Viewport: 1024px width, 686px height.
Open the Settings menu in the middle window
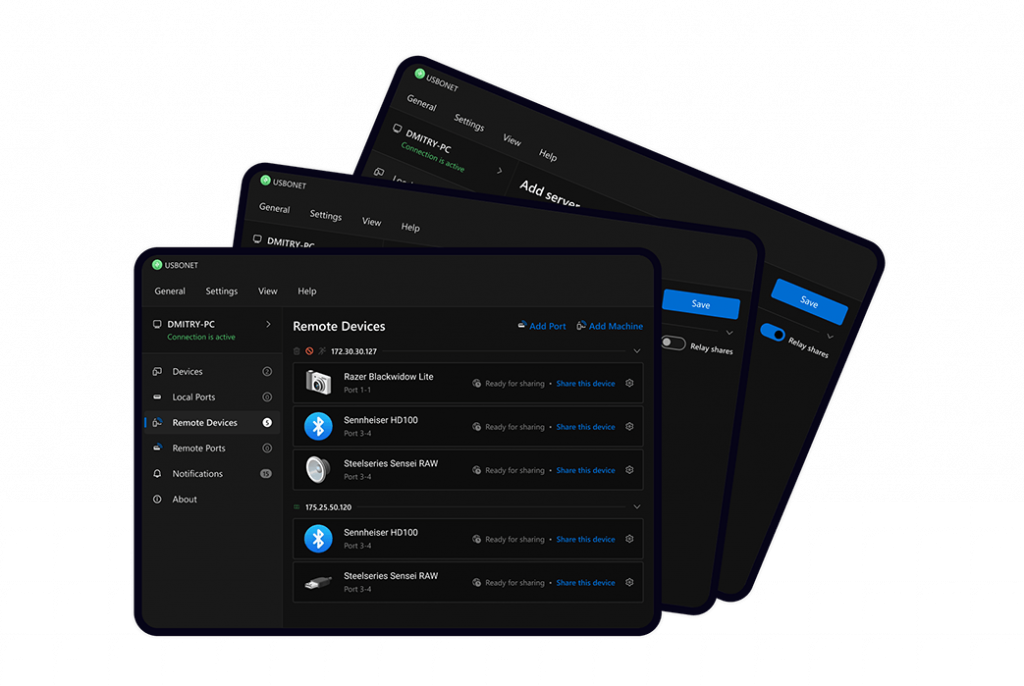[x=326, y=215]
